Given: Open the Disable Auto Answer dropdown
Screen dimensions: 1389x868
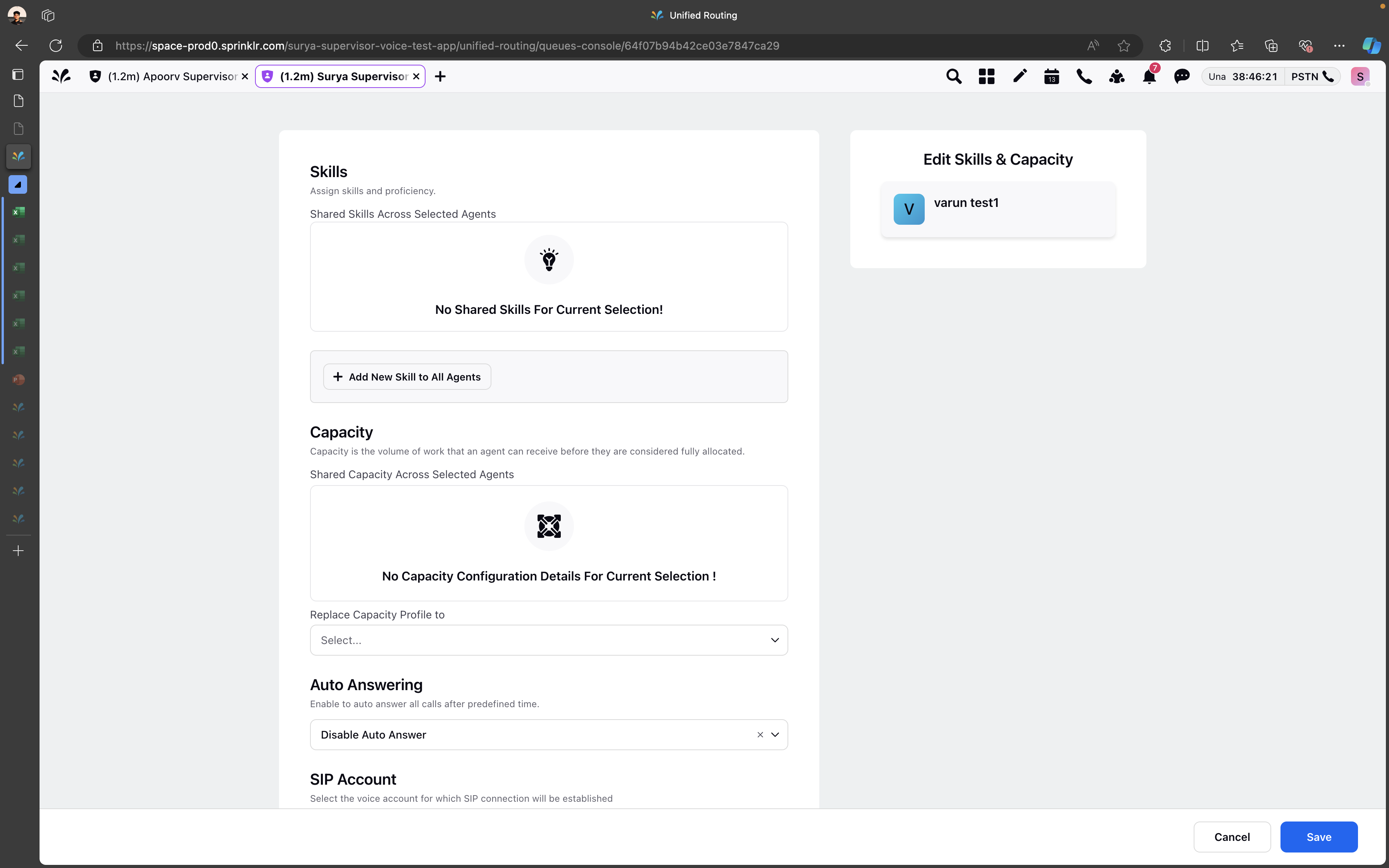Looking at the screenshot, I should (775, 735).
